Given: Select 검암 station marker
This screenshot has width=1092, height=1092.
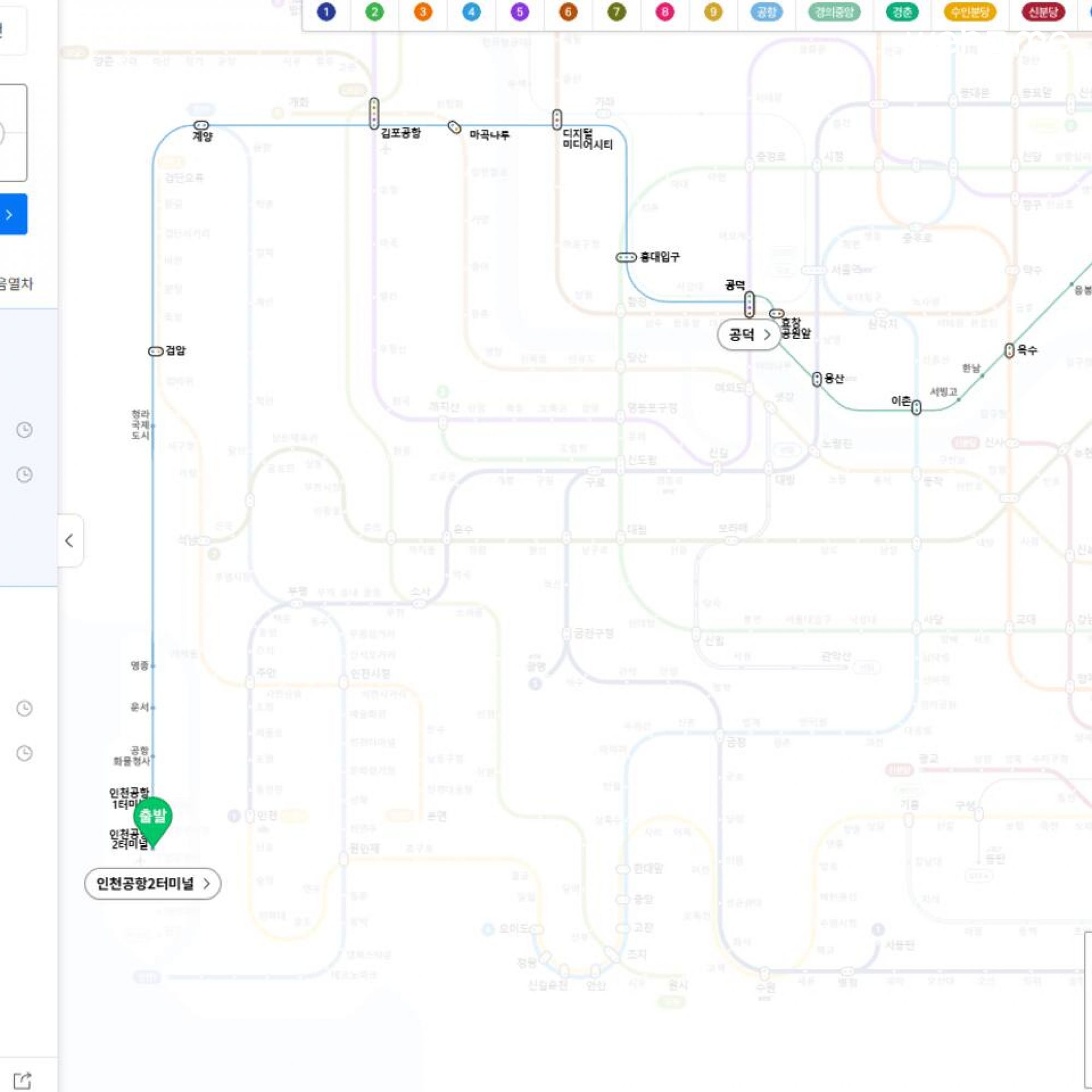Looking at the screenshot, I should [x=156, y=351].
